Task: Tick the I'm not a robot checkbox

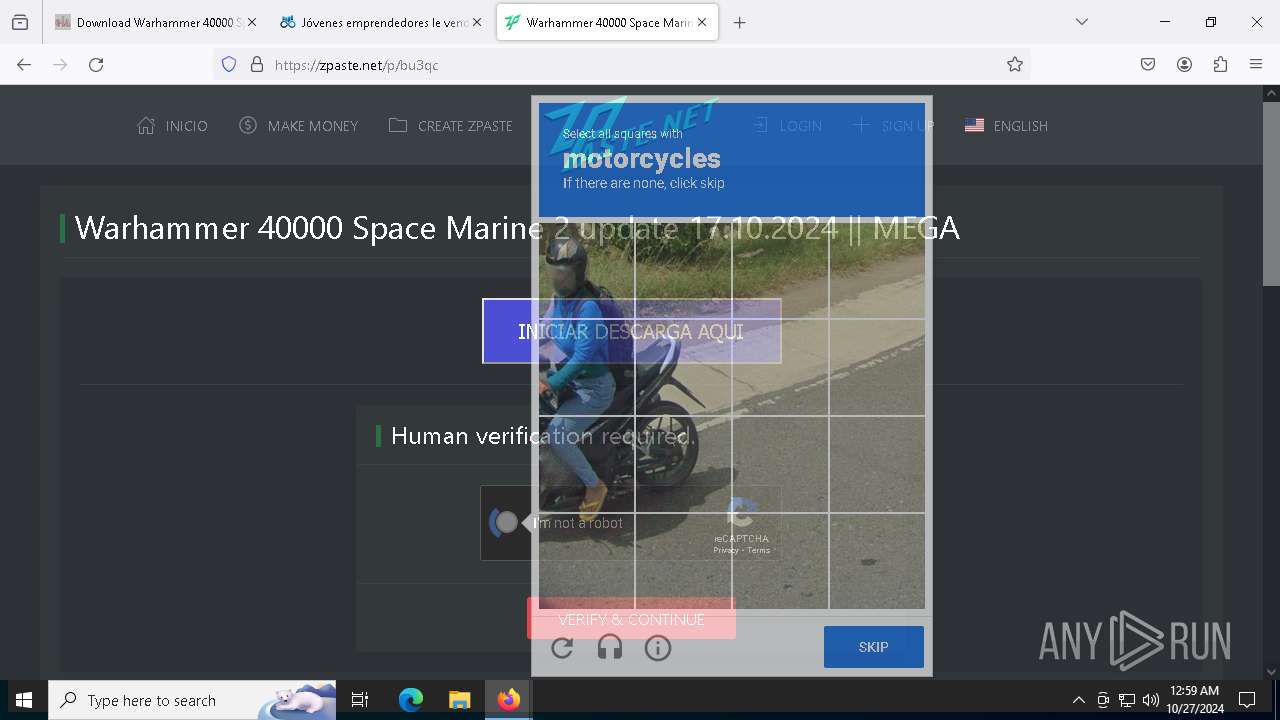Action: point(507,522)
